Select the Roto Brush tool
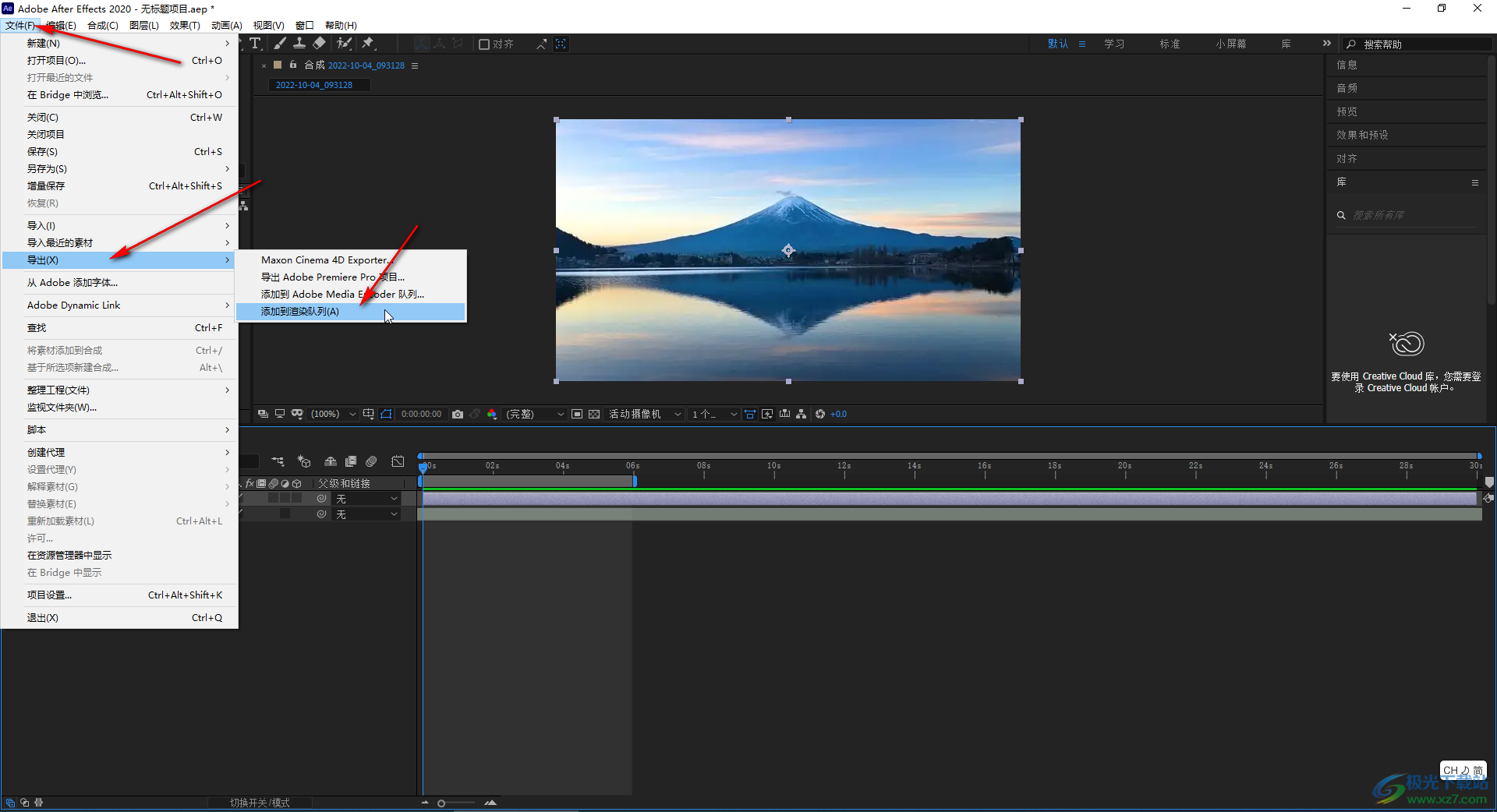This screenshot has height=812, width=1497. click(344, 44)
